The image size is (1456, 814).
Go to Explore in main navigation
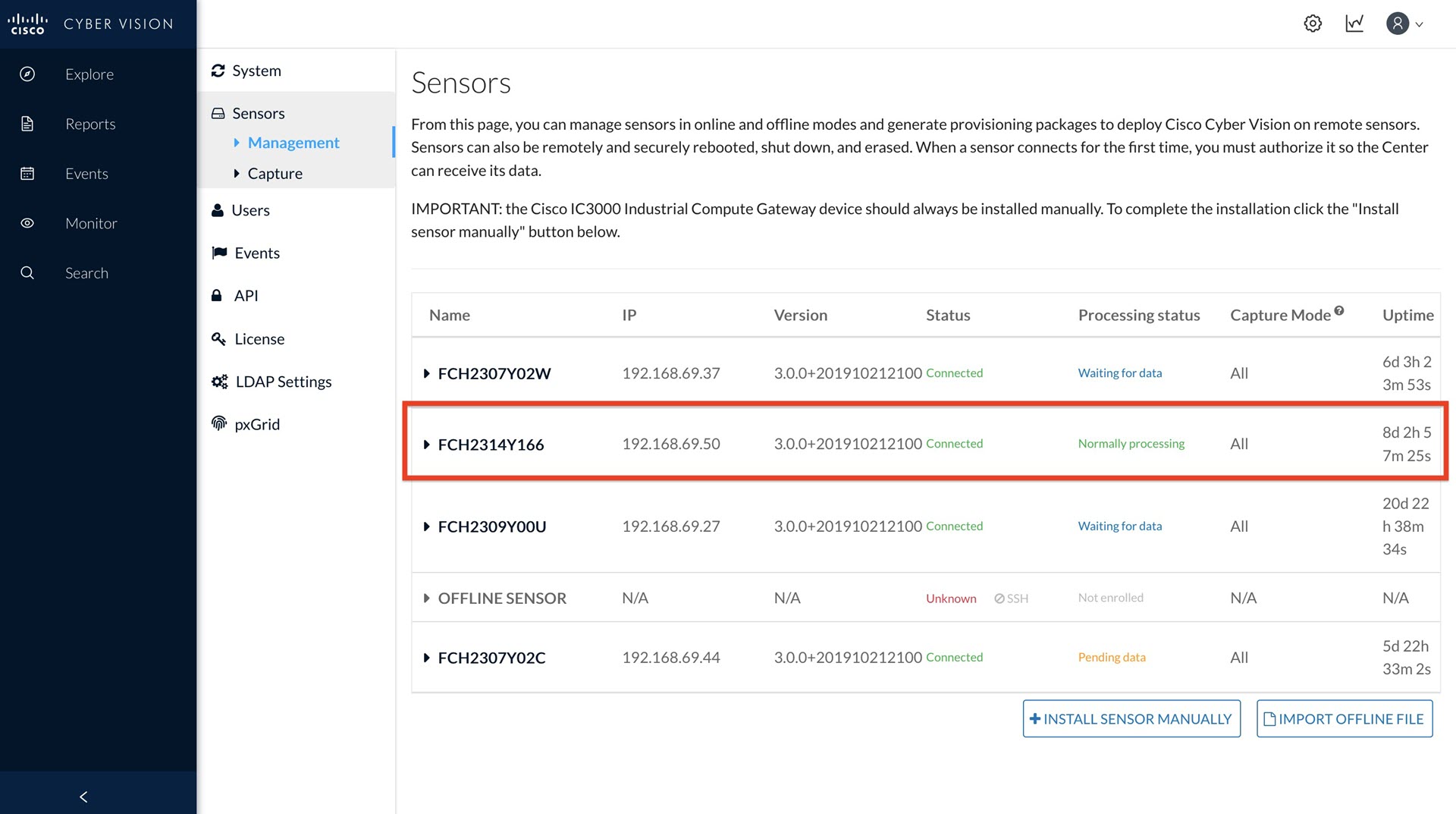point(89,74)
